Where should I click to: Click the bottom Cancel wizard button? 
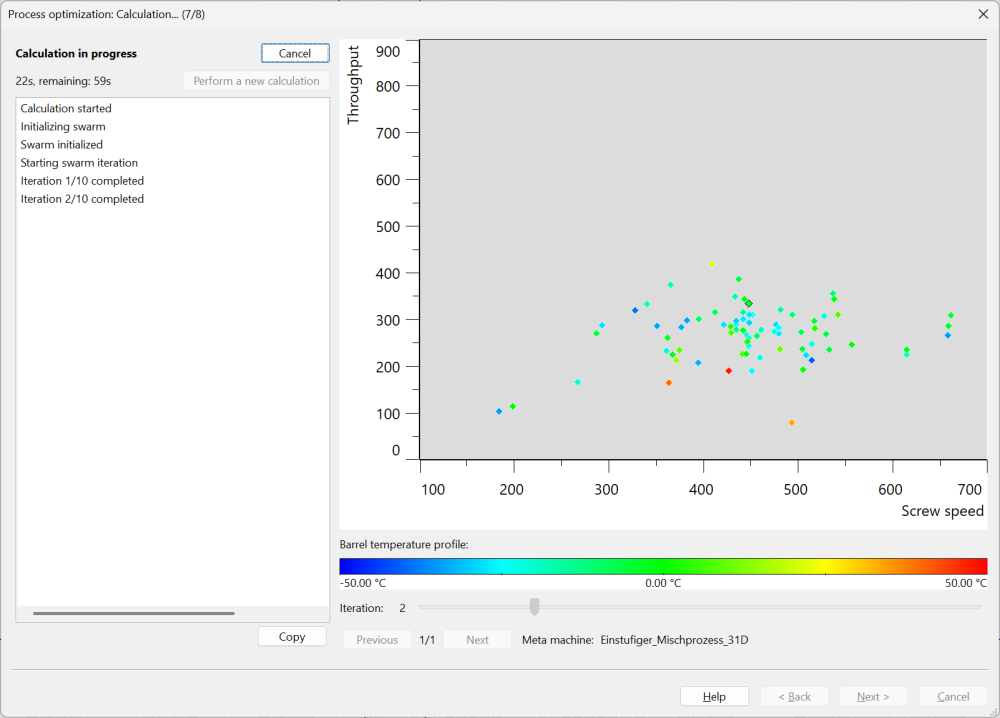tap(953, 696)
